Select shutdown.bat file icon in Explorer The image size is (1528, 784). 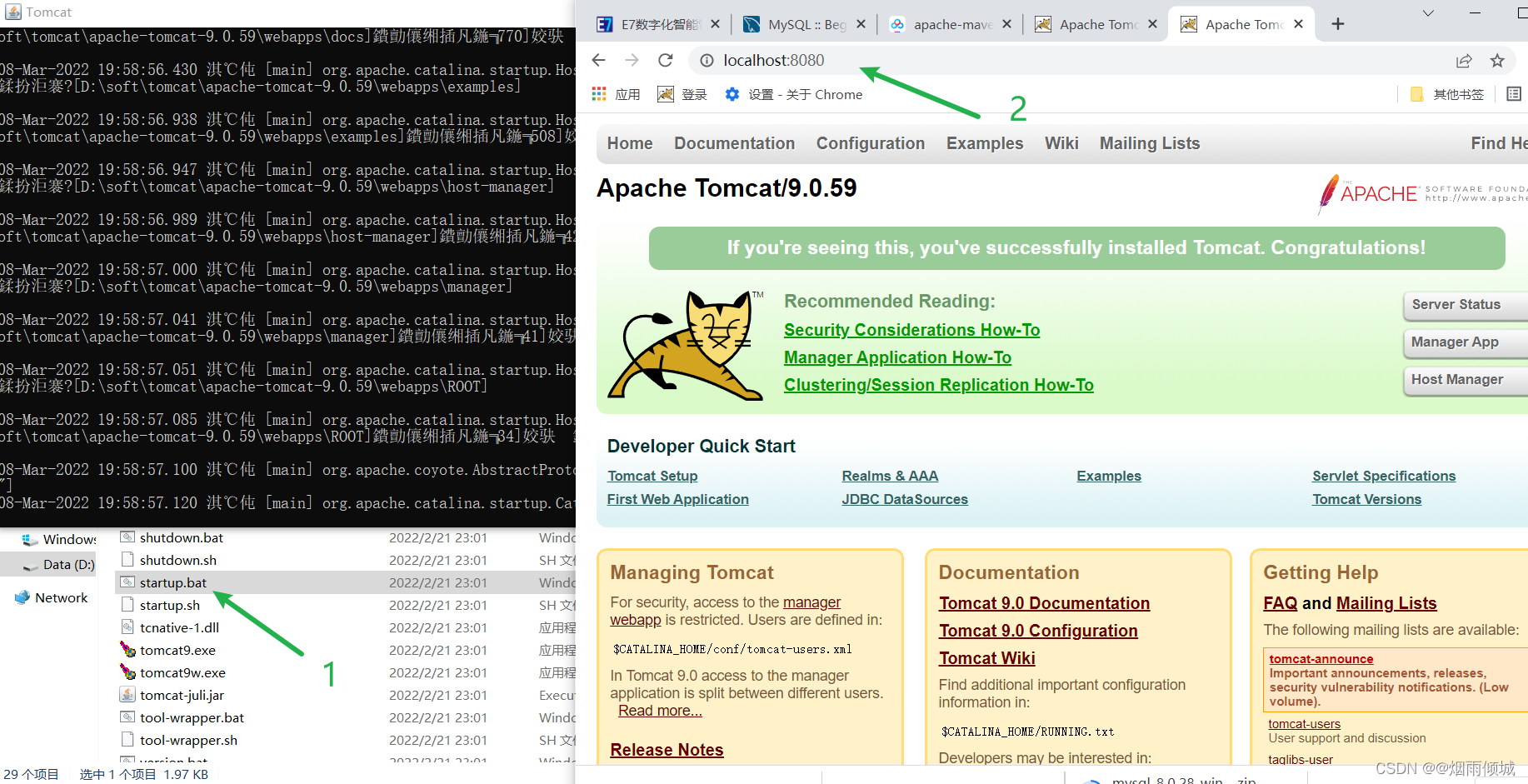[127, 537]
